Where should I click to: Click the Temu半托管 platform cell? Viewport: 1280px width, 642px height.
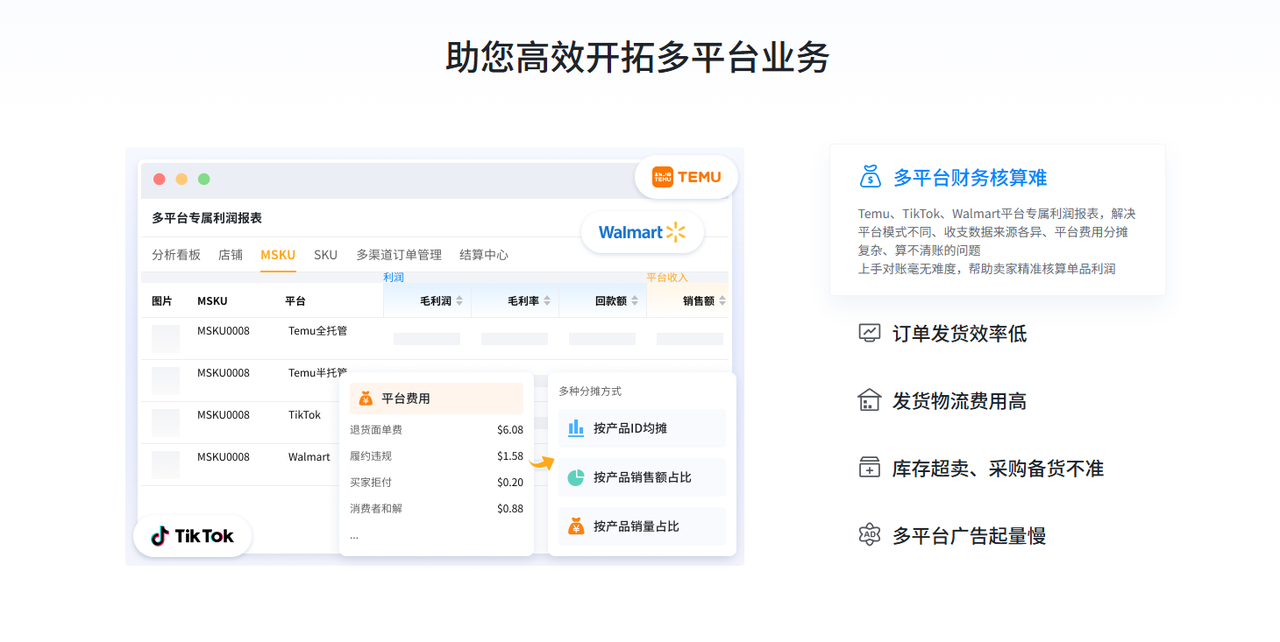pos(318,373)
